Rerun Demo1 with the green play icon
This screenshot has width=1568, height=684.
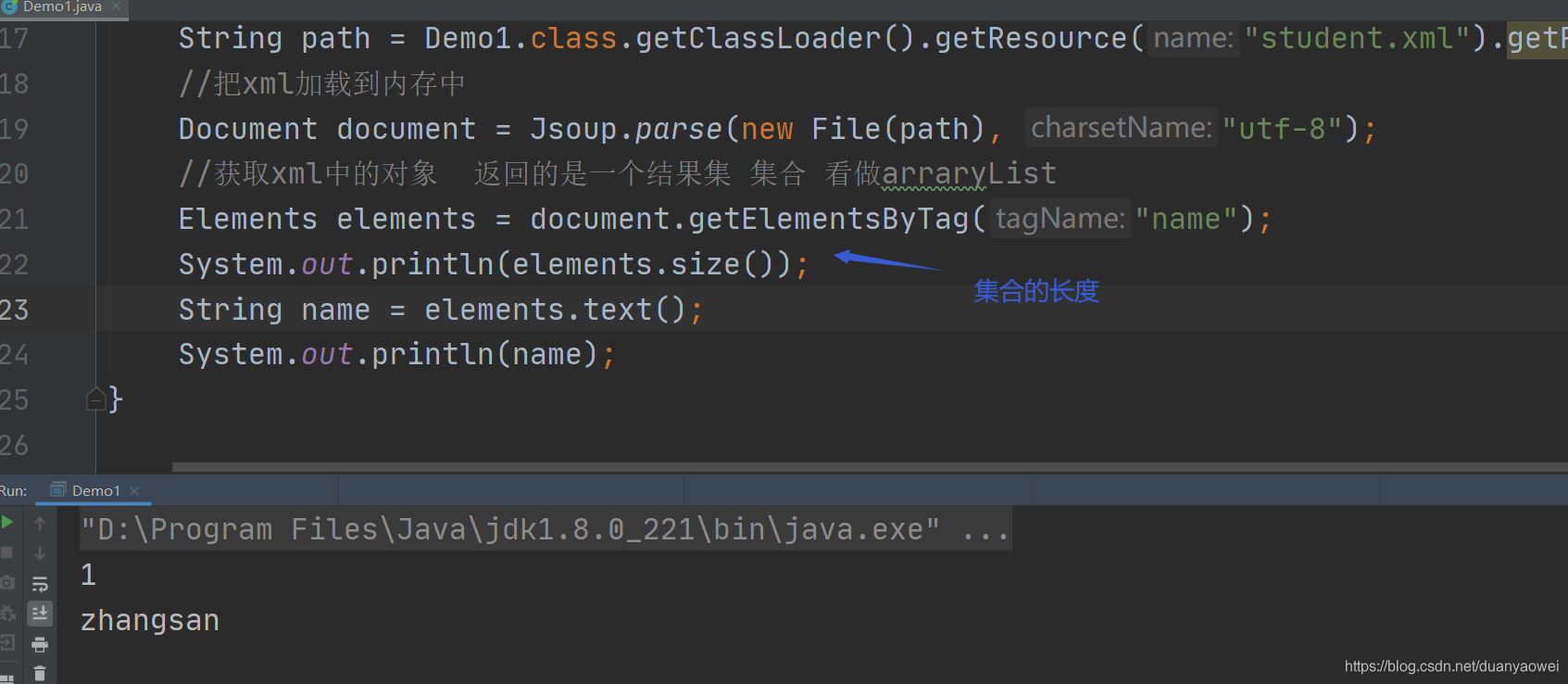point(6,523)
